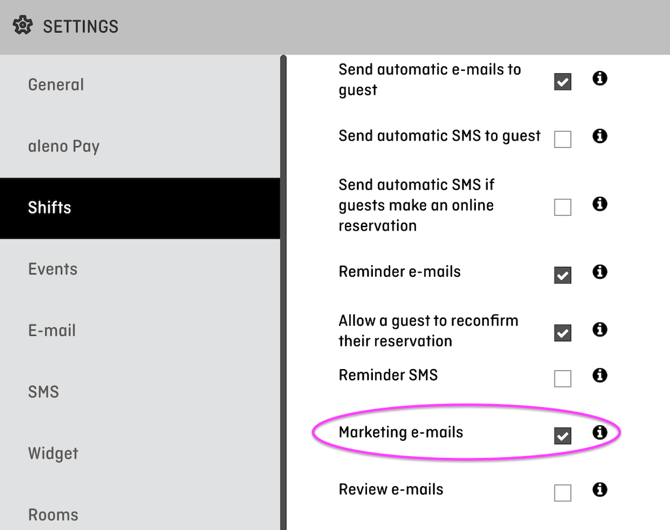Uncheck Send automatic e-mails to guest
This screenshot has height=530, width=670.
pyautogui.click(x=562, y=82)
